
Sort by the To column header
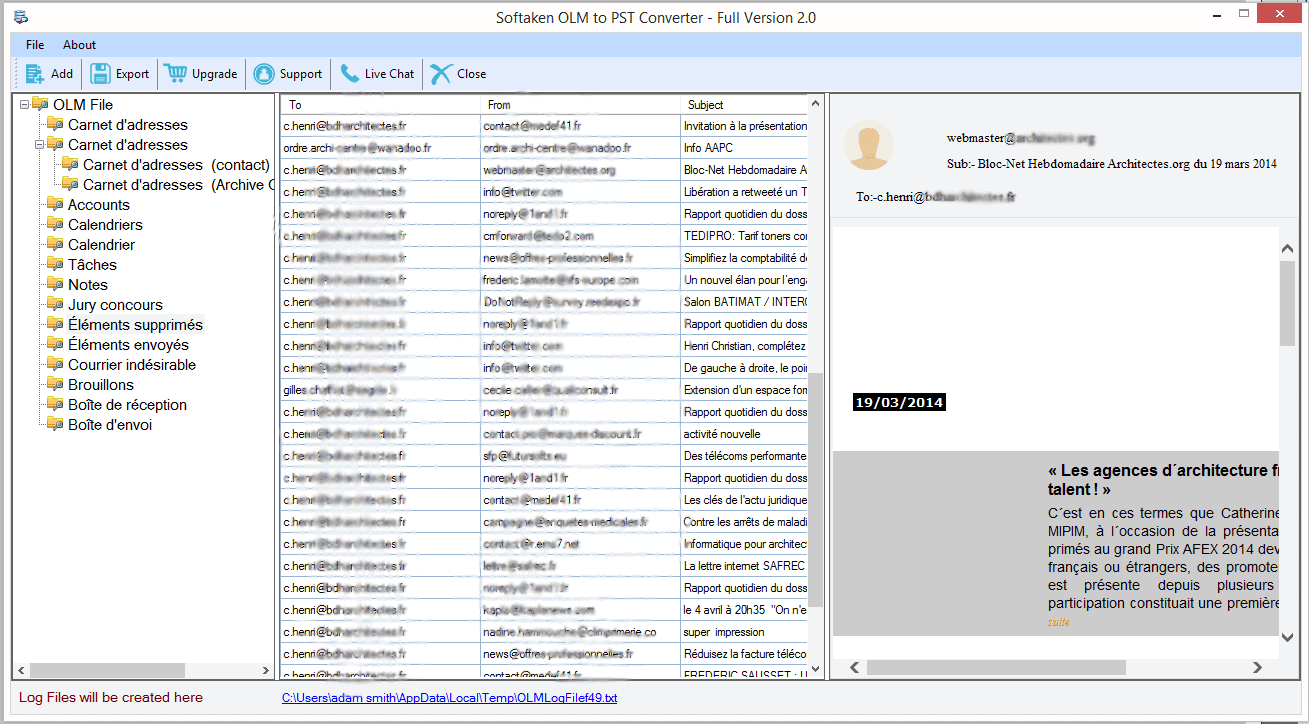380,105
